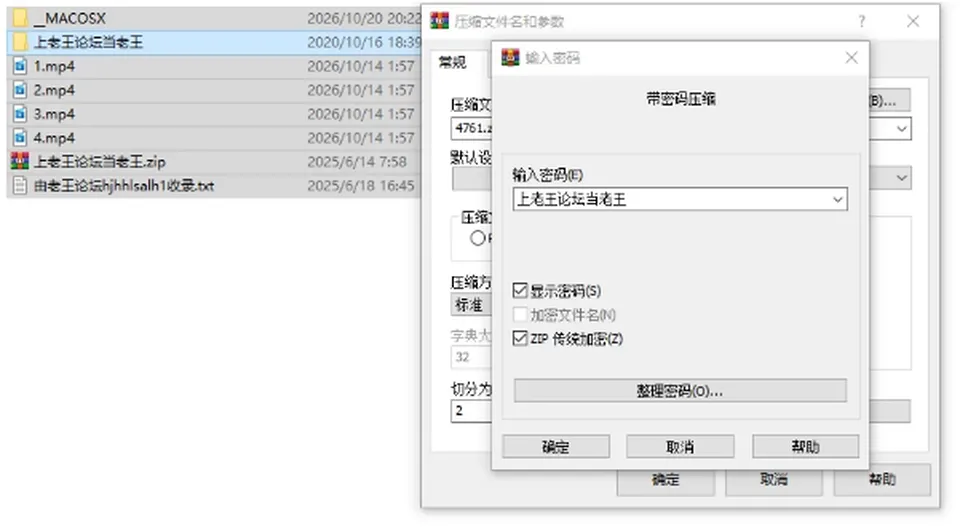Screen dimensions: 960x527
Task: Select the _MACOSX folder icon
Action: (20, 18)
